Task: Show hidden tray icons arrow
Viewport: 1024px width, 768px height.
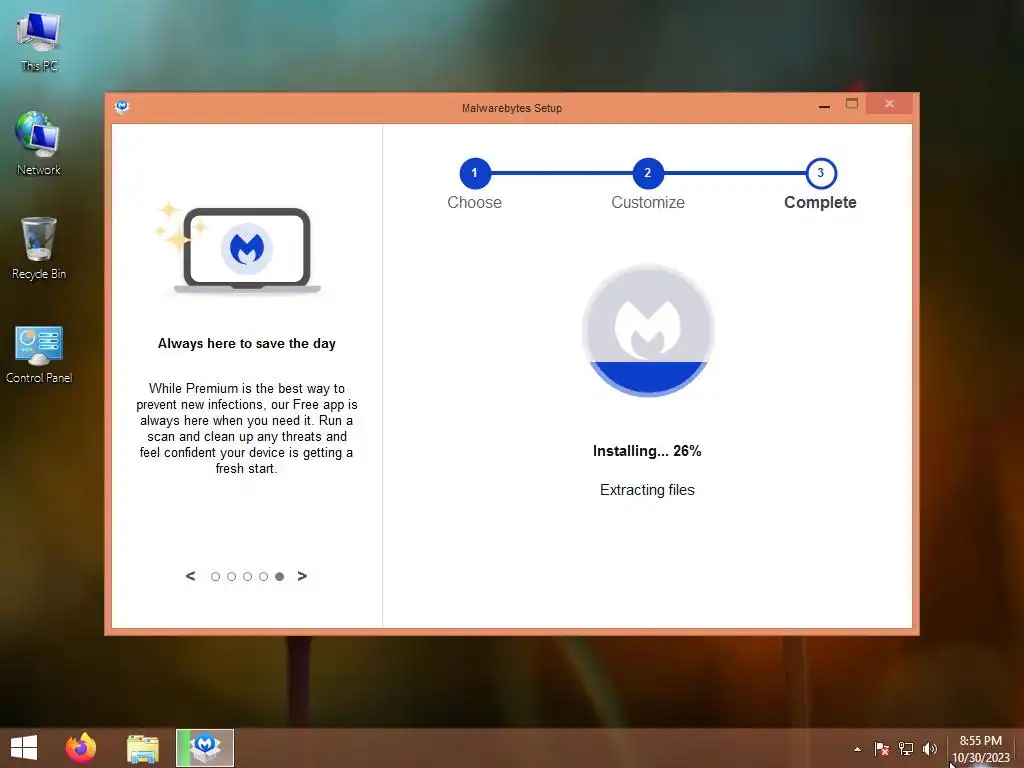Action: [x=857, y=749]
